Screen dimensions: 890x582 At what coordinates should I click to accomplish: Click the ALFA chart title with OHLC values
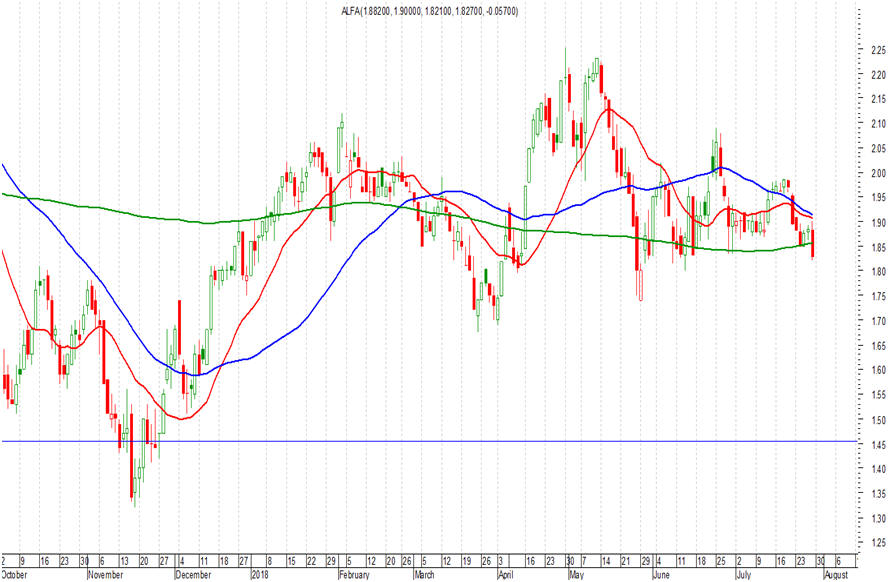point(430,11)
